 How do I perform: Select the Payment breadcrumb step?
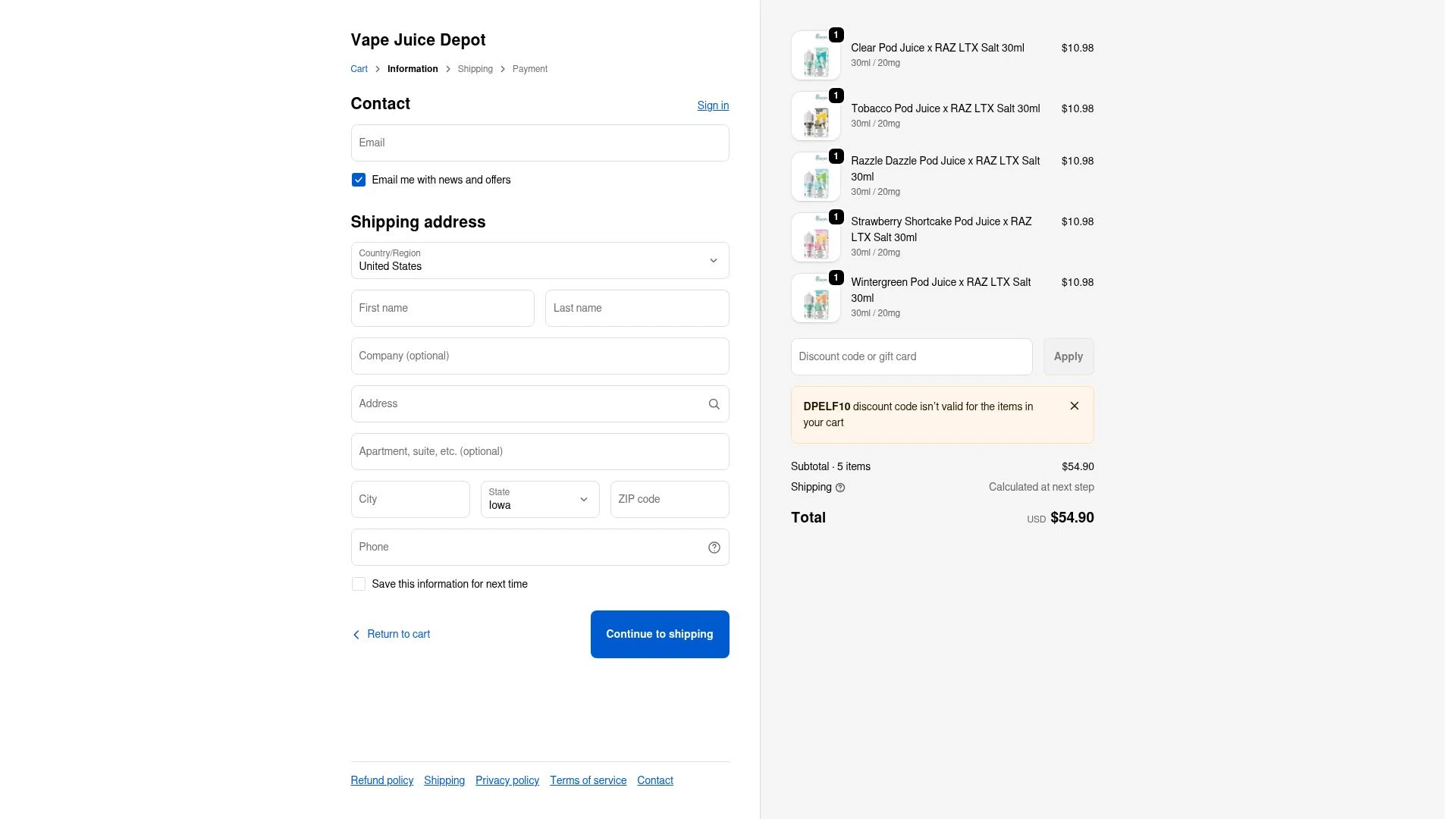pos(529,69)
